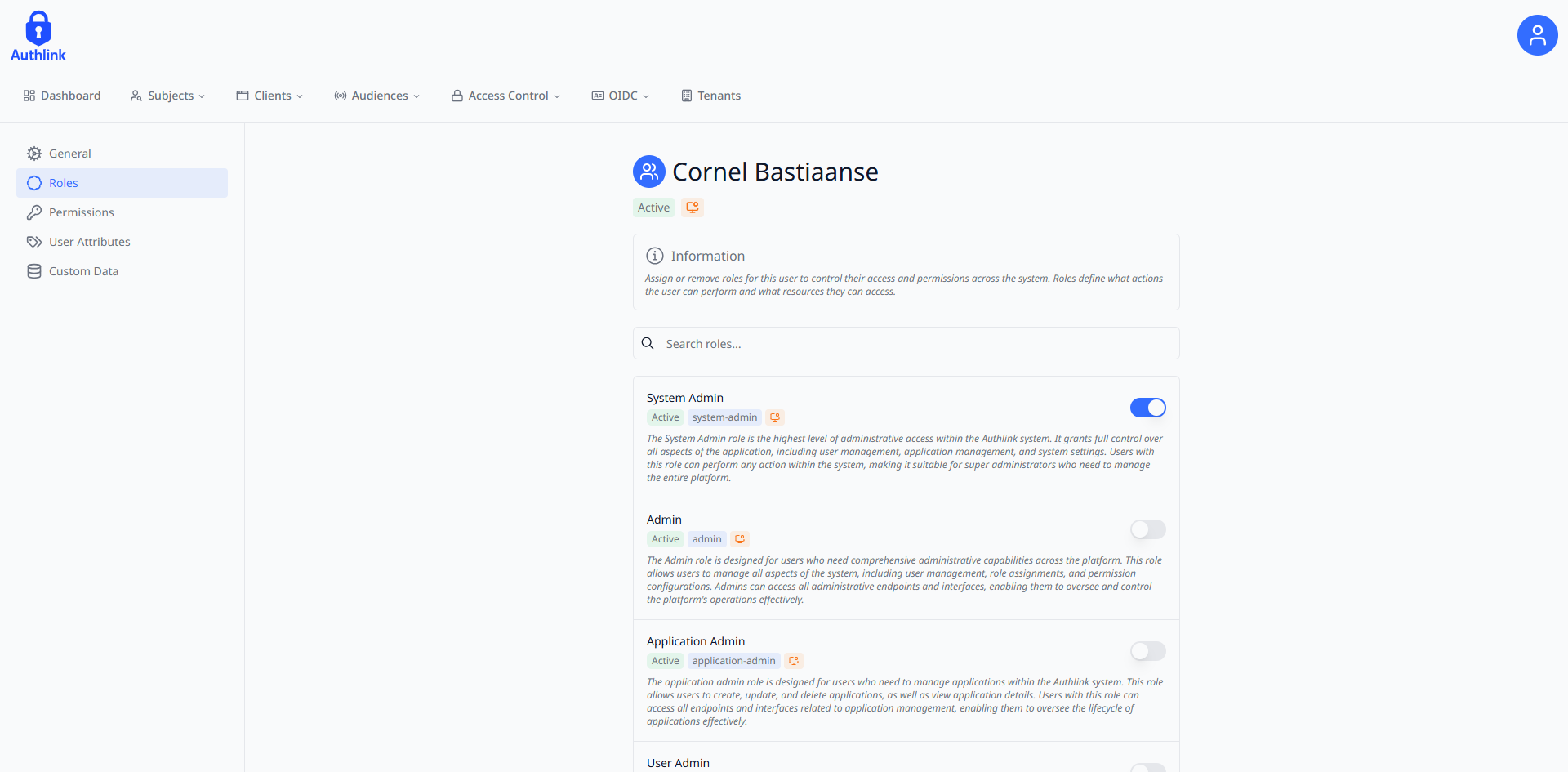
Task: Expand the Subjects dropdown
Action: click(x=167, y=96)
